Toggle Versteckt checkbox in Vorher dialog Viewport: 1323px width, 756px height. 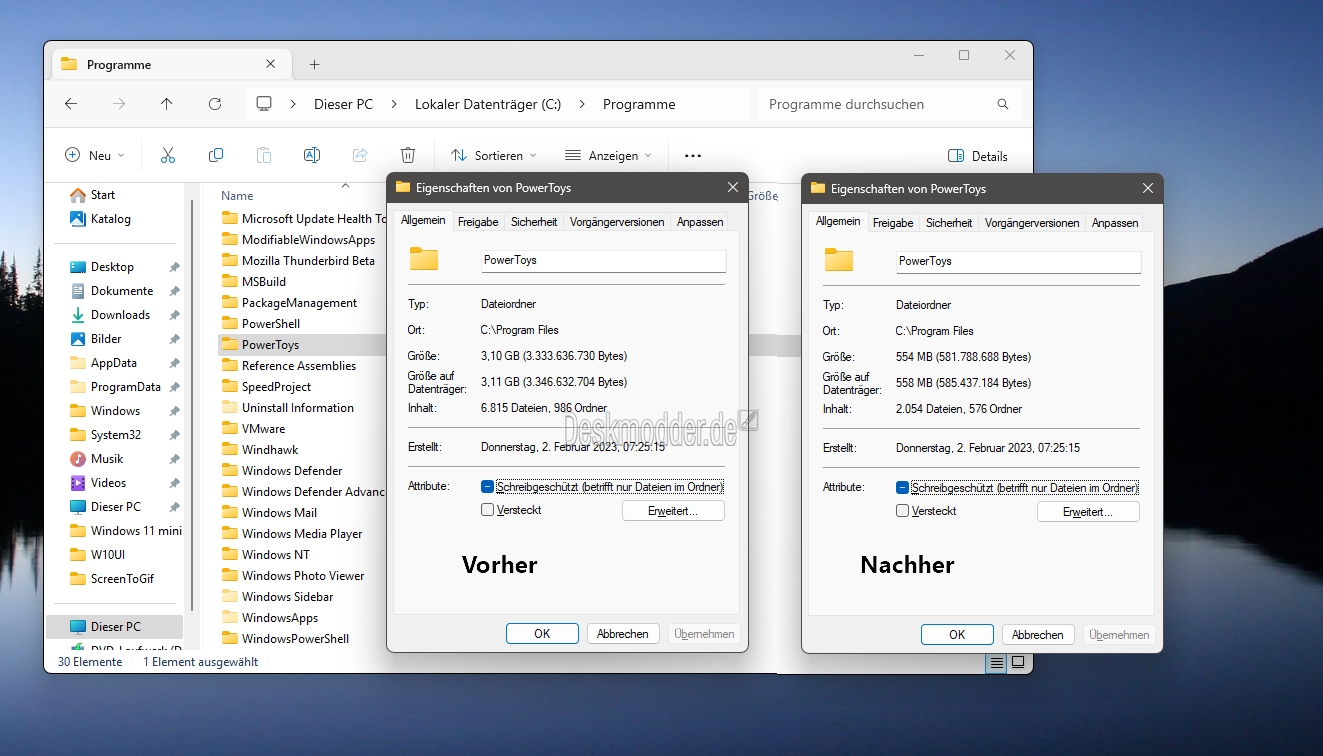487,510
